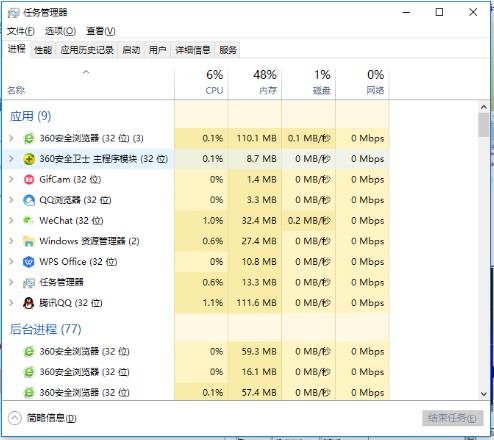494x440 pixels.
Task: Expand the 腾讯QQ process row
Action: [11, 303]
